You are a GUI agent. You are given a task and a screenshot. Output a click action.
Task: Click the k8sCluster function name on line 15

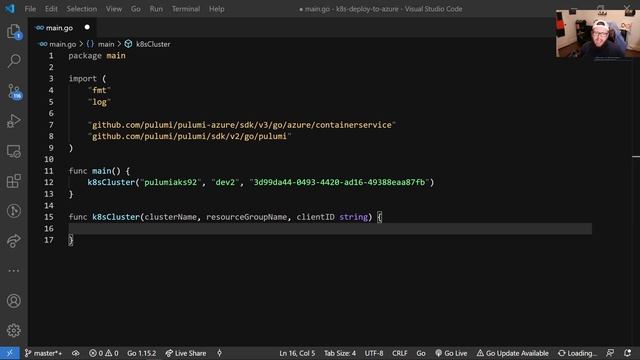click(116, 217)
